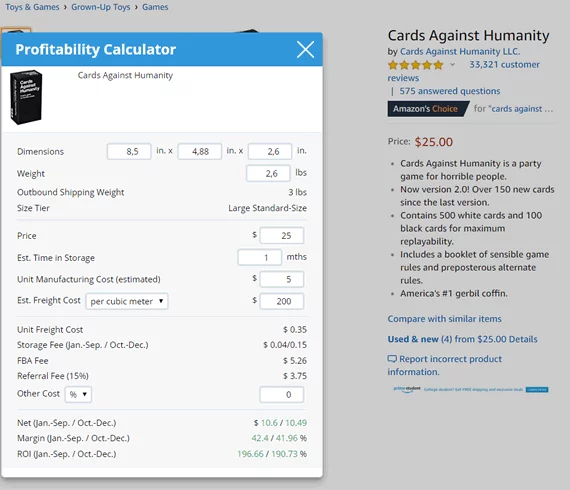Viewport: 570px width, 490px height.
Task: Click the Unit Manufacturing Cost field
Action: (x=282, y=279)
